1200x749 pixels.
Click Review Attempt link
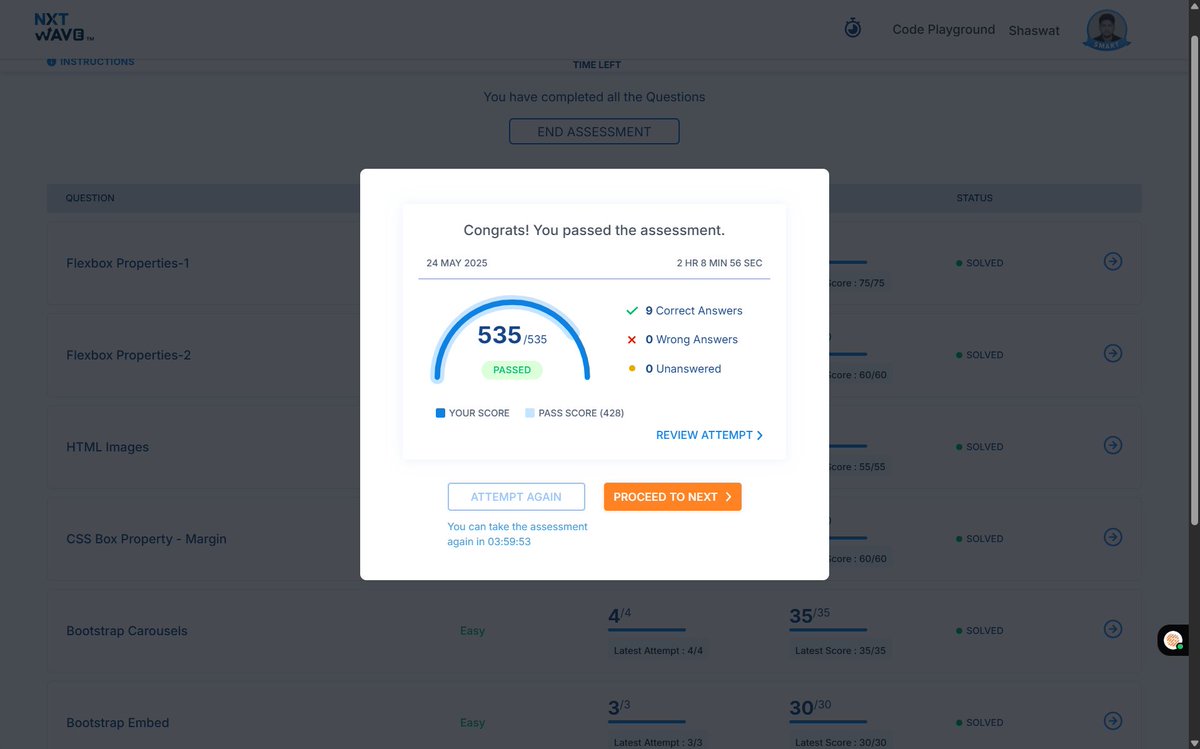[709, 435]
